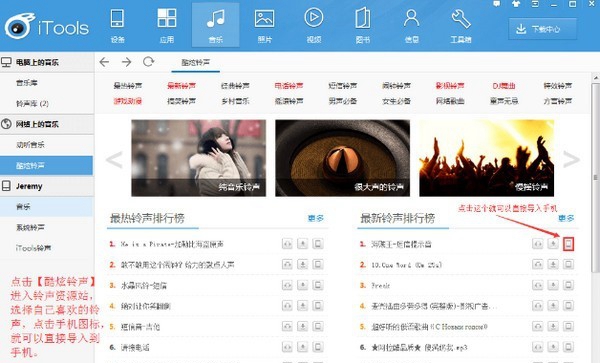Show next banner with right chevron

point(571,159)
